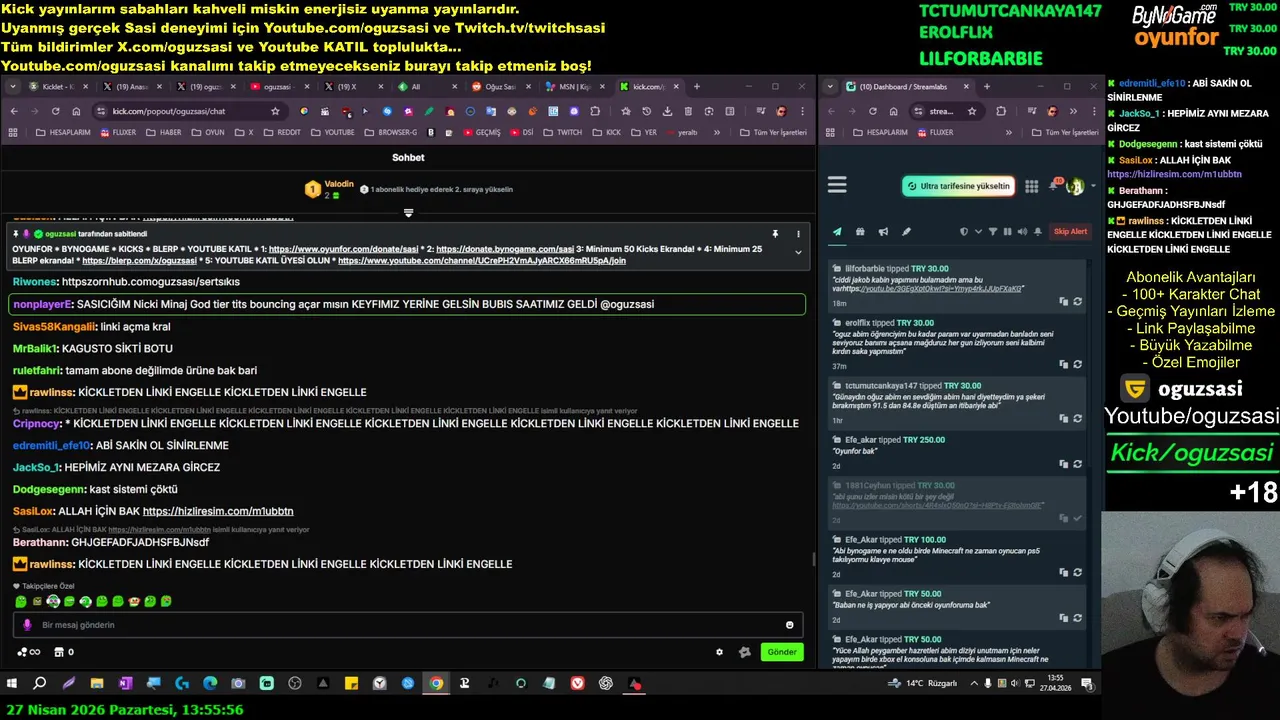Click the gift box counter icon
The width and height of the screenshot is (1280, 720).
tap(63, 652)
